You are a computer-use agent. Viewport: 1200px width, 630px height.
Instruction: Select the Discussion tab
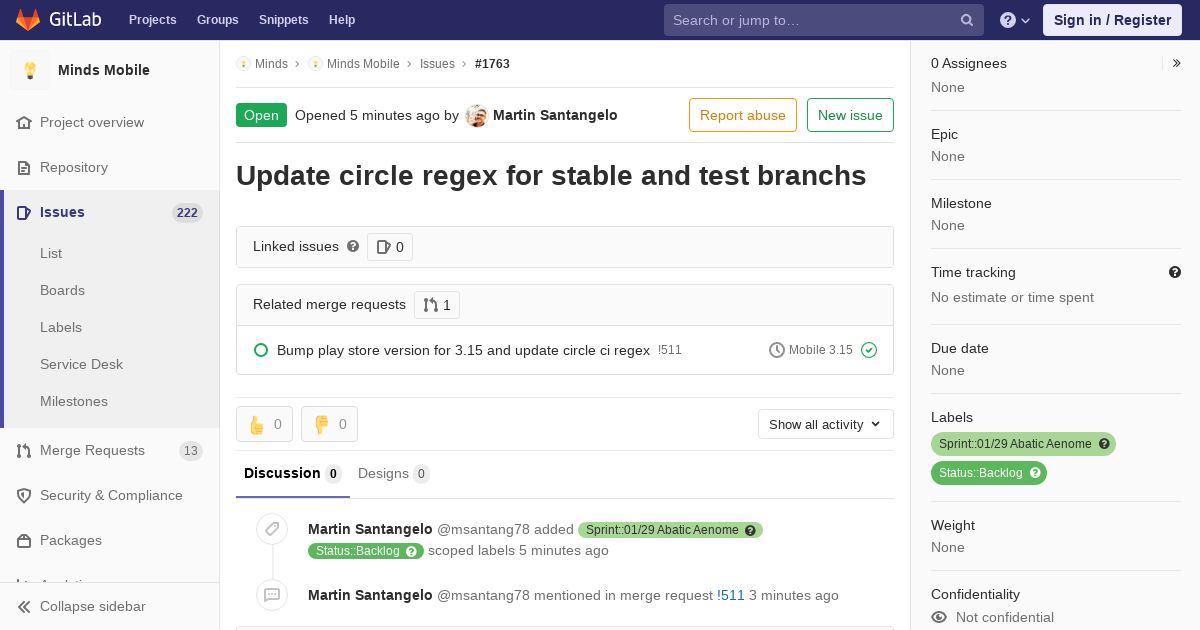click(292, 473)
